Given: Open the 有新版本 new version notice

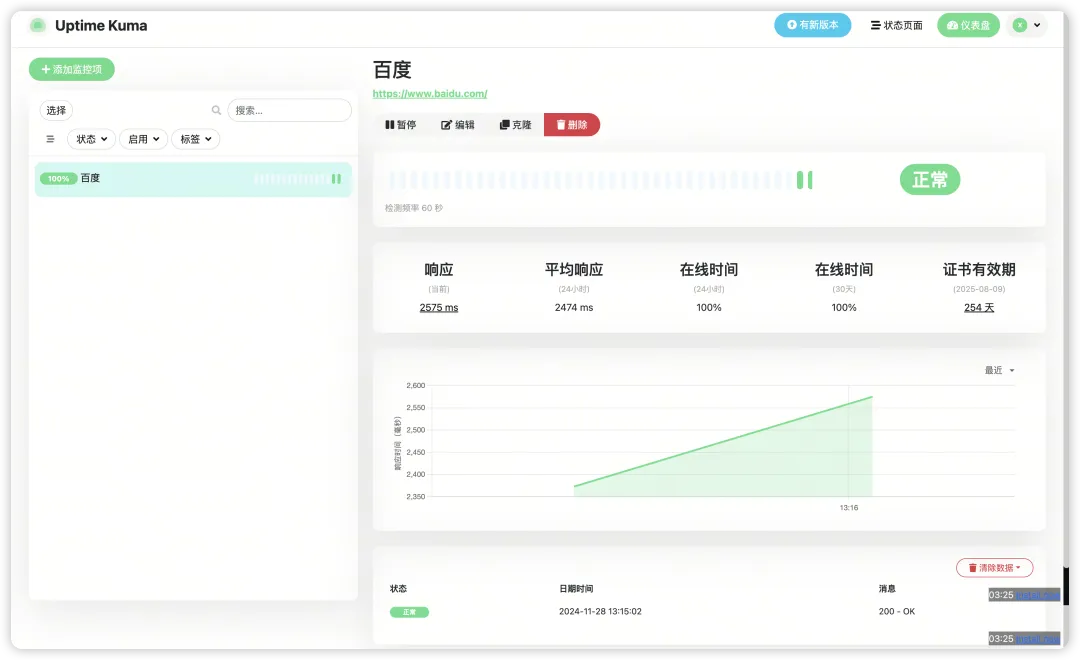Looking at the screenshot, I should (x=812, y=25).
